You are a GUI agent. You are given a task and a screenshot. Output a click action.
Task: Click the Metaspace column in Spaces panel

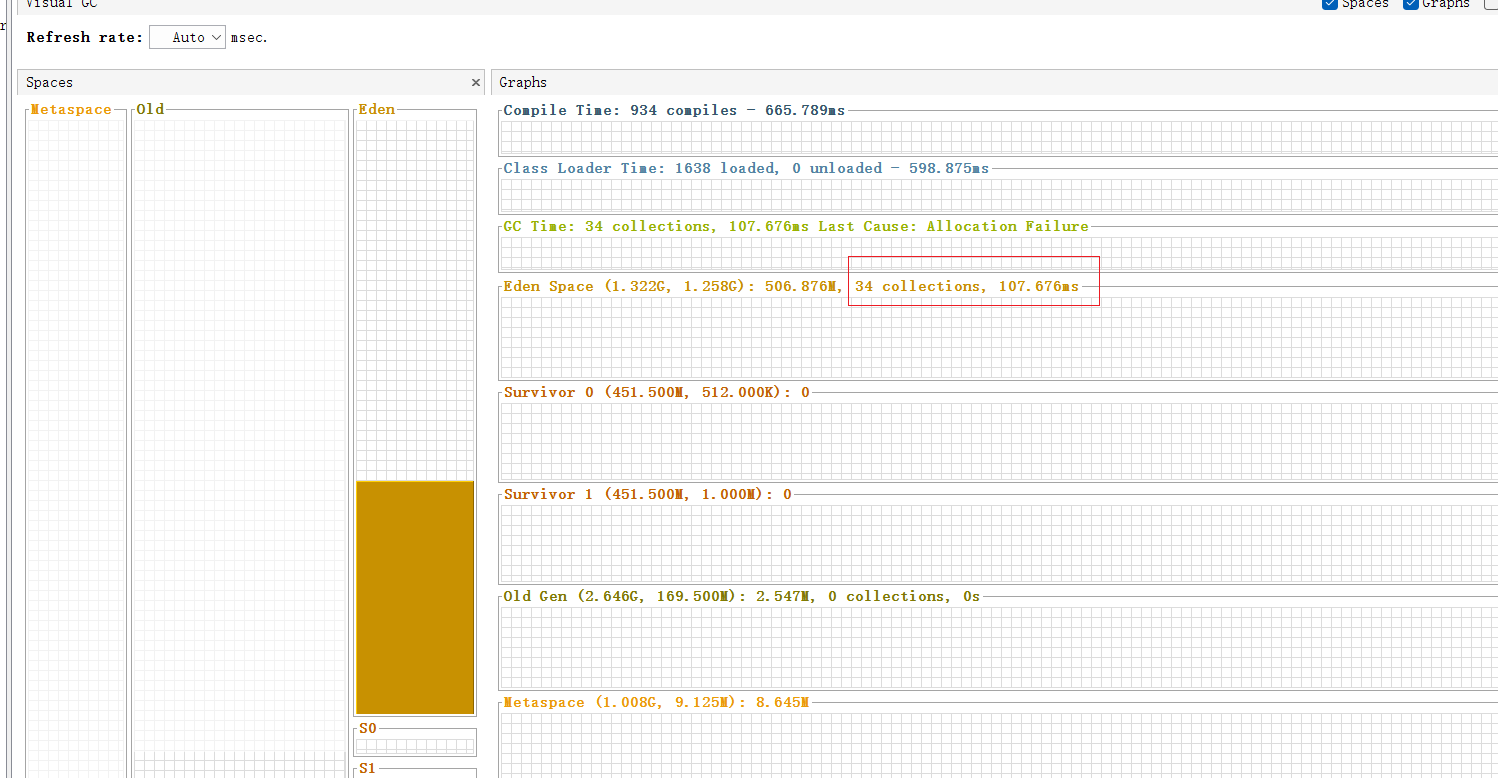[76, 440]
